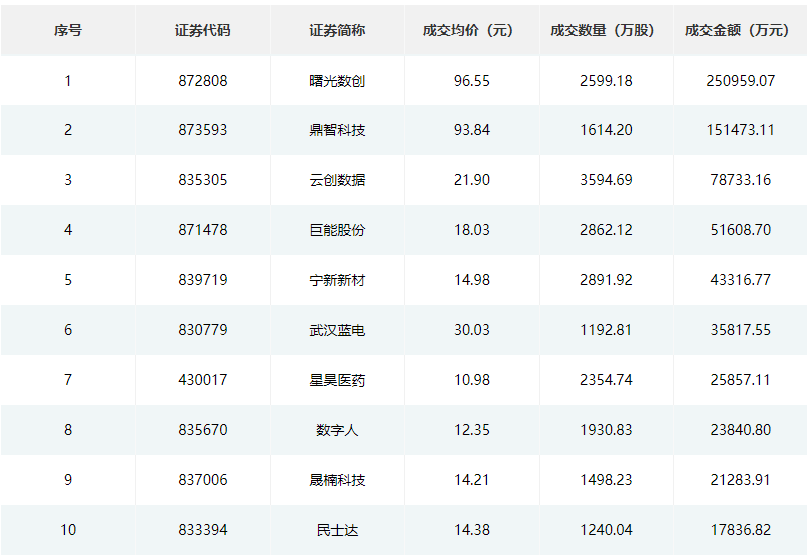
Task: Select the average price cell 93.84
Action: (471, 130)
